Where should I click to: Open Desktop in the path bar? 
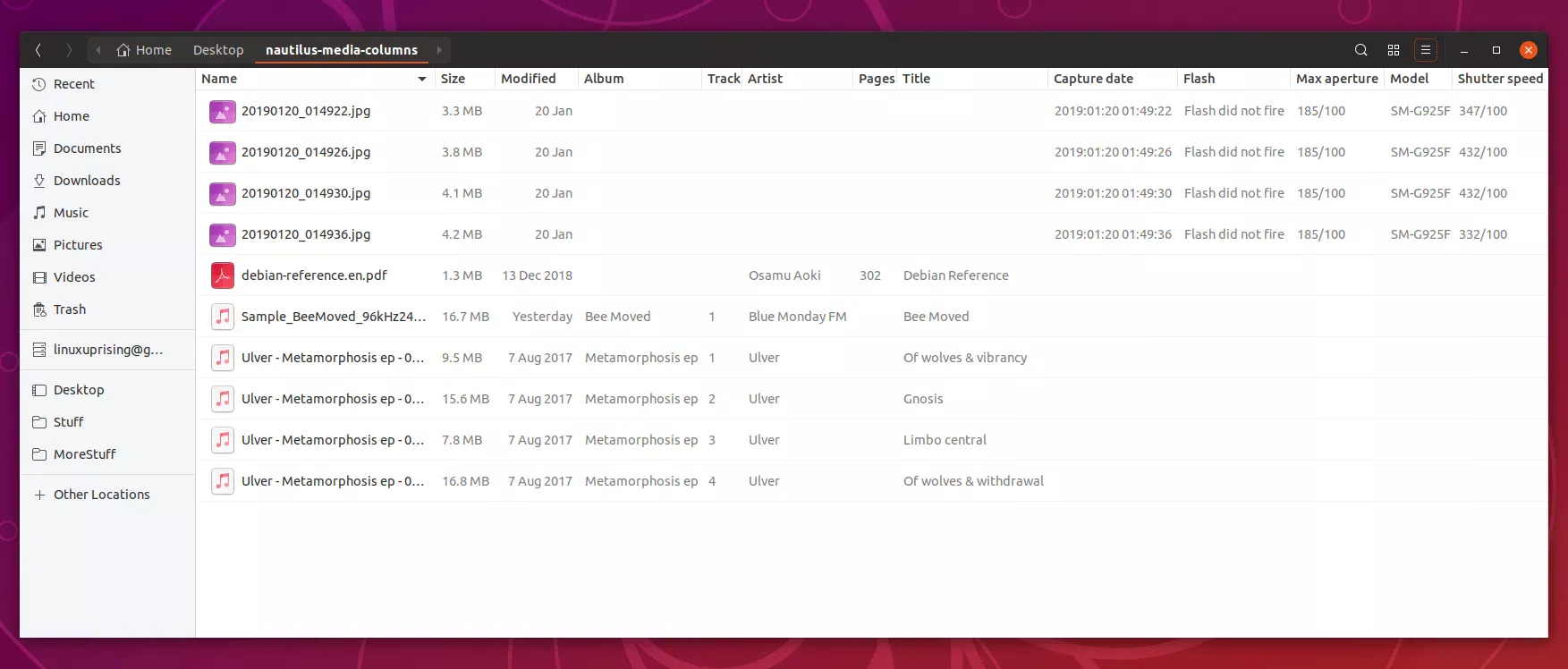click(x=218, y=50)
